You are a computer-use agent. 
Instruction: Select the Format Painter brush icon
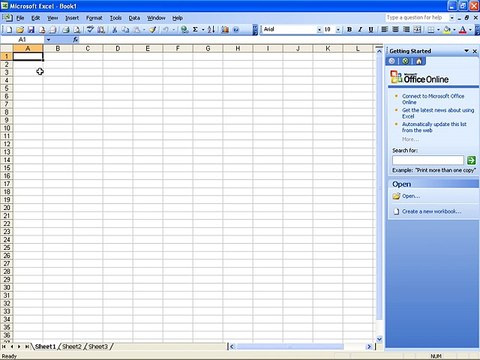click(x=153, y=30)
